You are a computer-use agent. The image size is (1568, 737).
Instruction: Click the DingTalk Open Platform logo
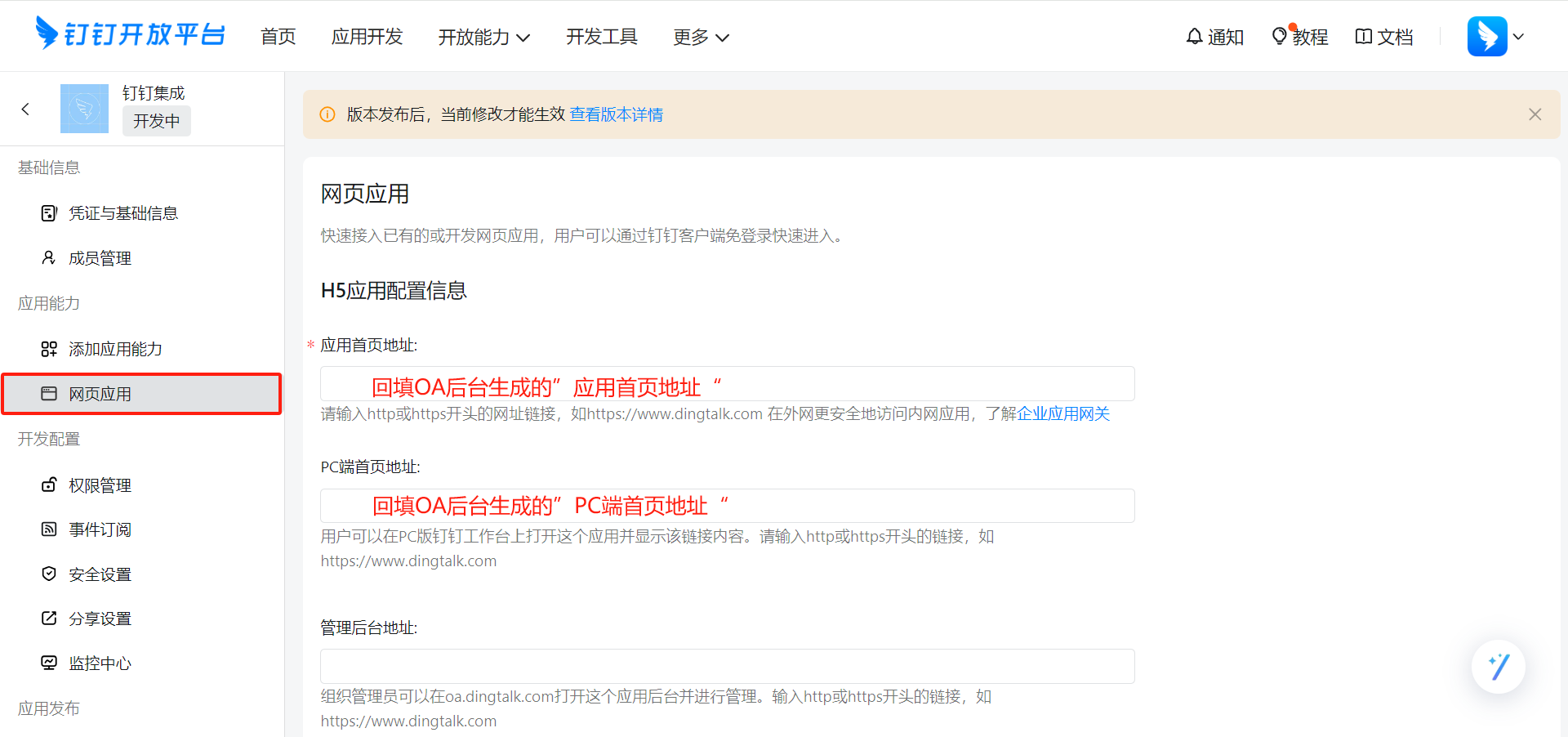[x=131, y=35]
